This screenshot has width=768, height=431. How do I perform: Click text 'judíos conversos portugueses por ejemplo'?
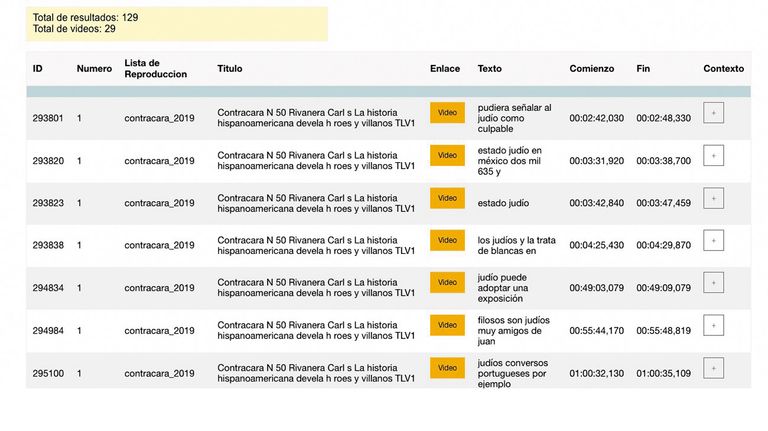click(512, 373)
